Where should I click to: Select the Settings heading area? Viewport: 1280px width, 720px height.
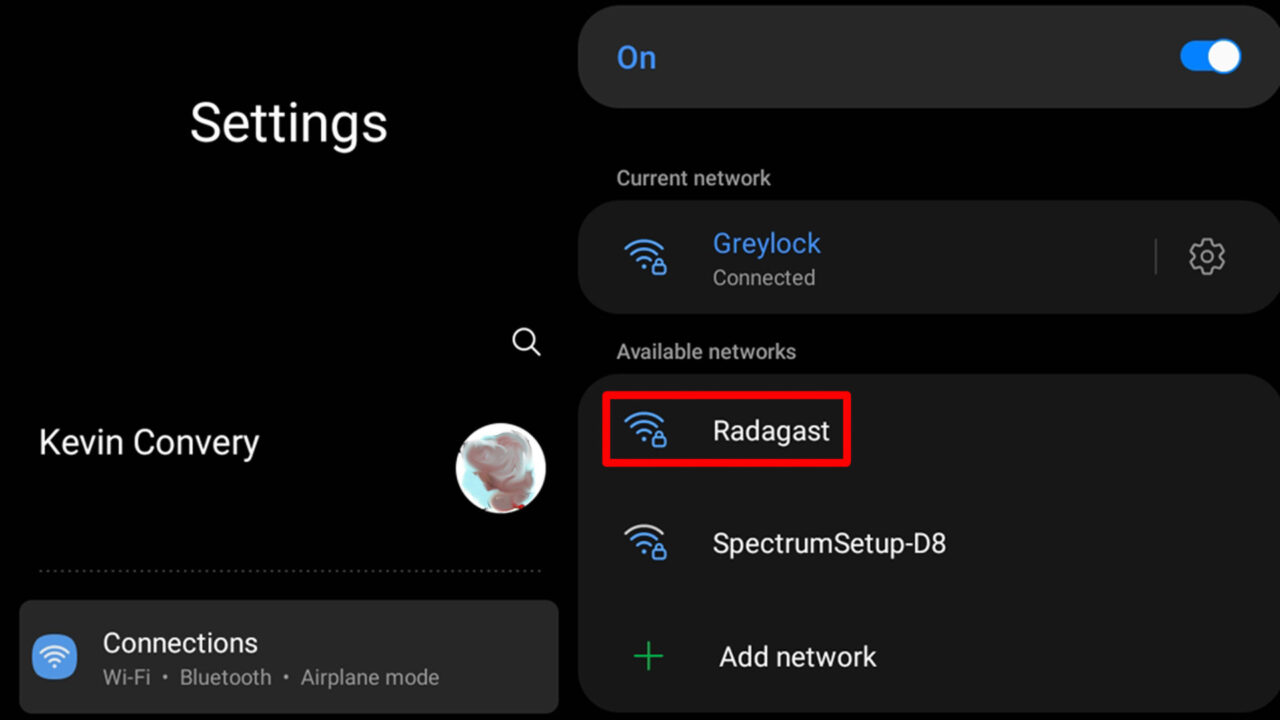(x=288, y=123)
